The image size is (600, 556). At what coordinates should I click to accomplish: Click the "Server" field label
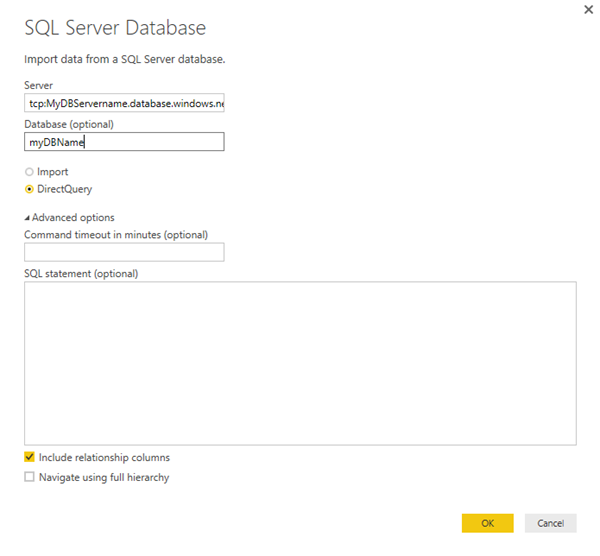tap(39, 86)
